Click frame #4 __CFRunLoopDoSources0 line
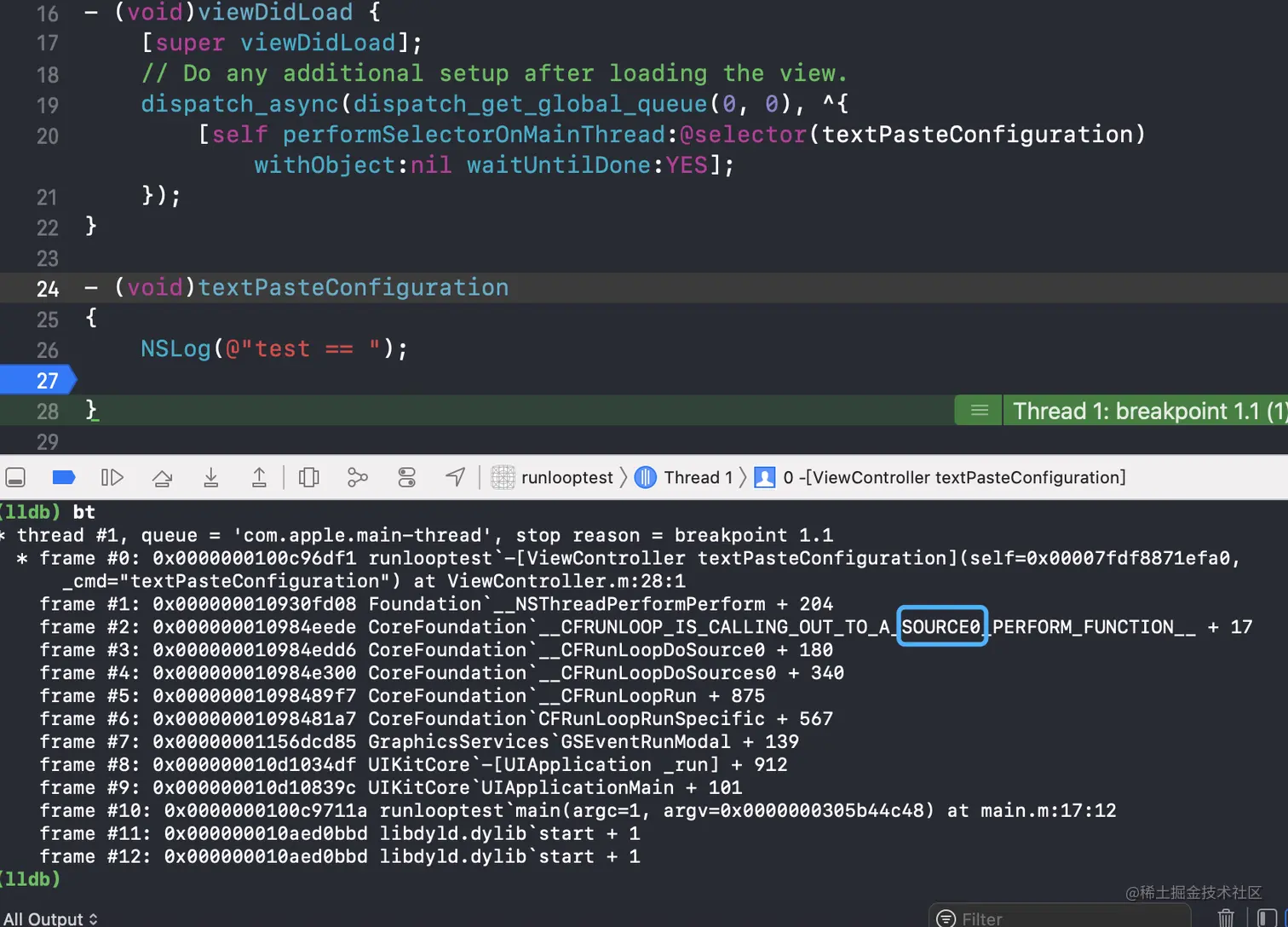1288x927 pixels. tap(441, 673)
